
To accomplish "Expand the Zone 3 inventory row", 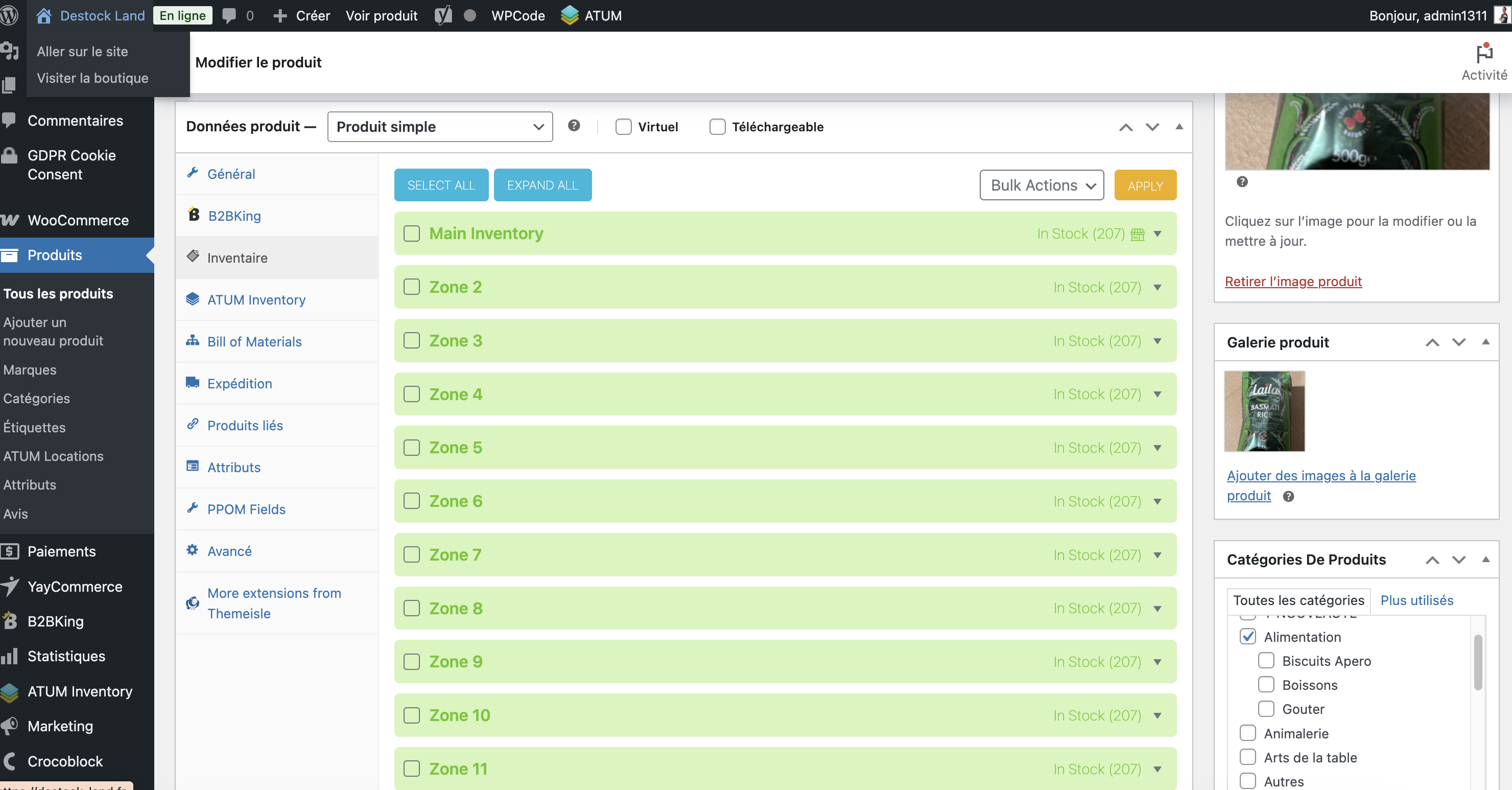I will [x=1157, y=341].
